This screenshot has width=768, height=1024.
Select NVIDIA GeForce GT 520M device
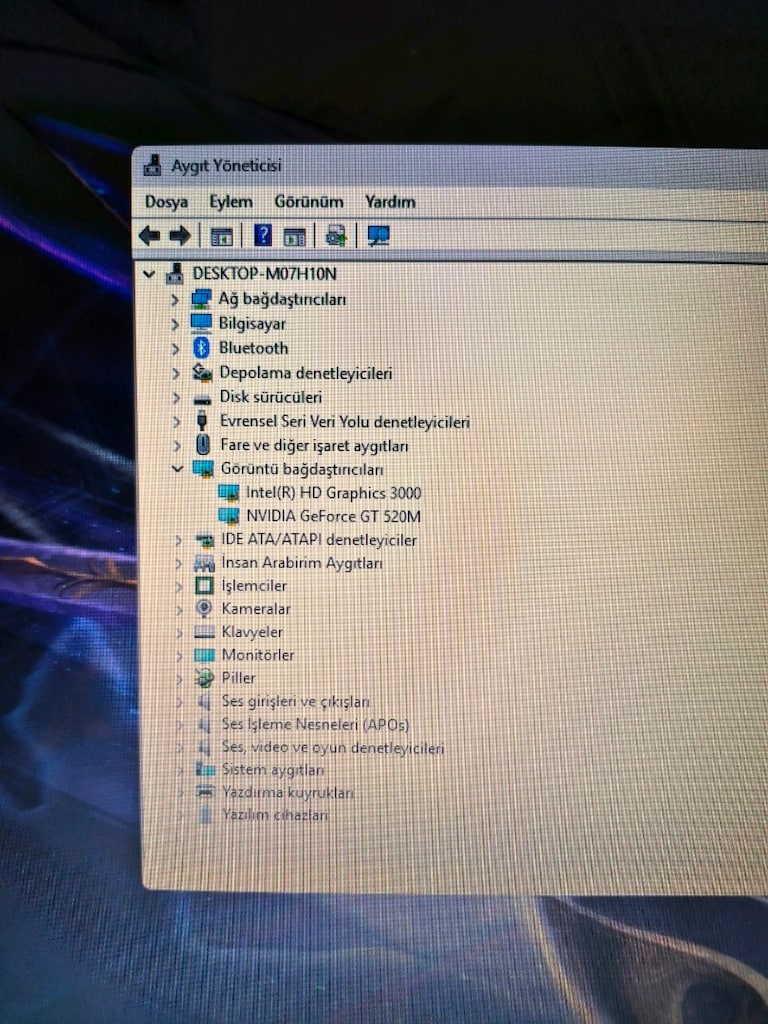333,517
